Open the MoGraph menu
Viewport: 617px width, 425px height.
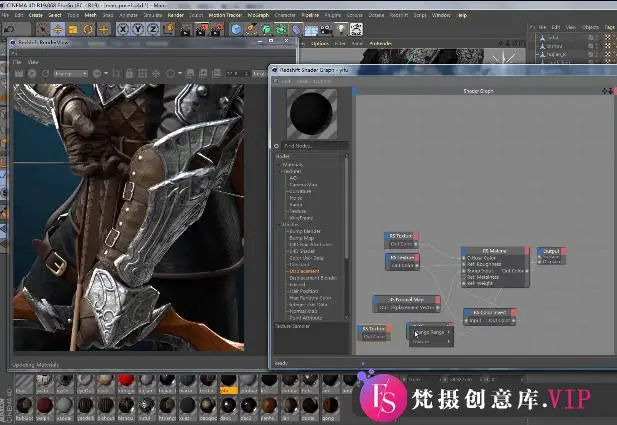(258, 15)
